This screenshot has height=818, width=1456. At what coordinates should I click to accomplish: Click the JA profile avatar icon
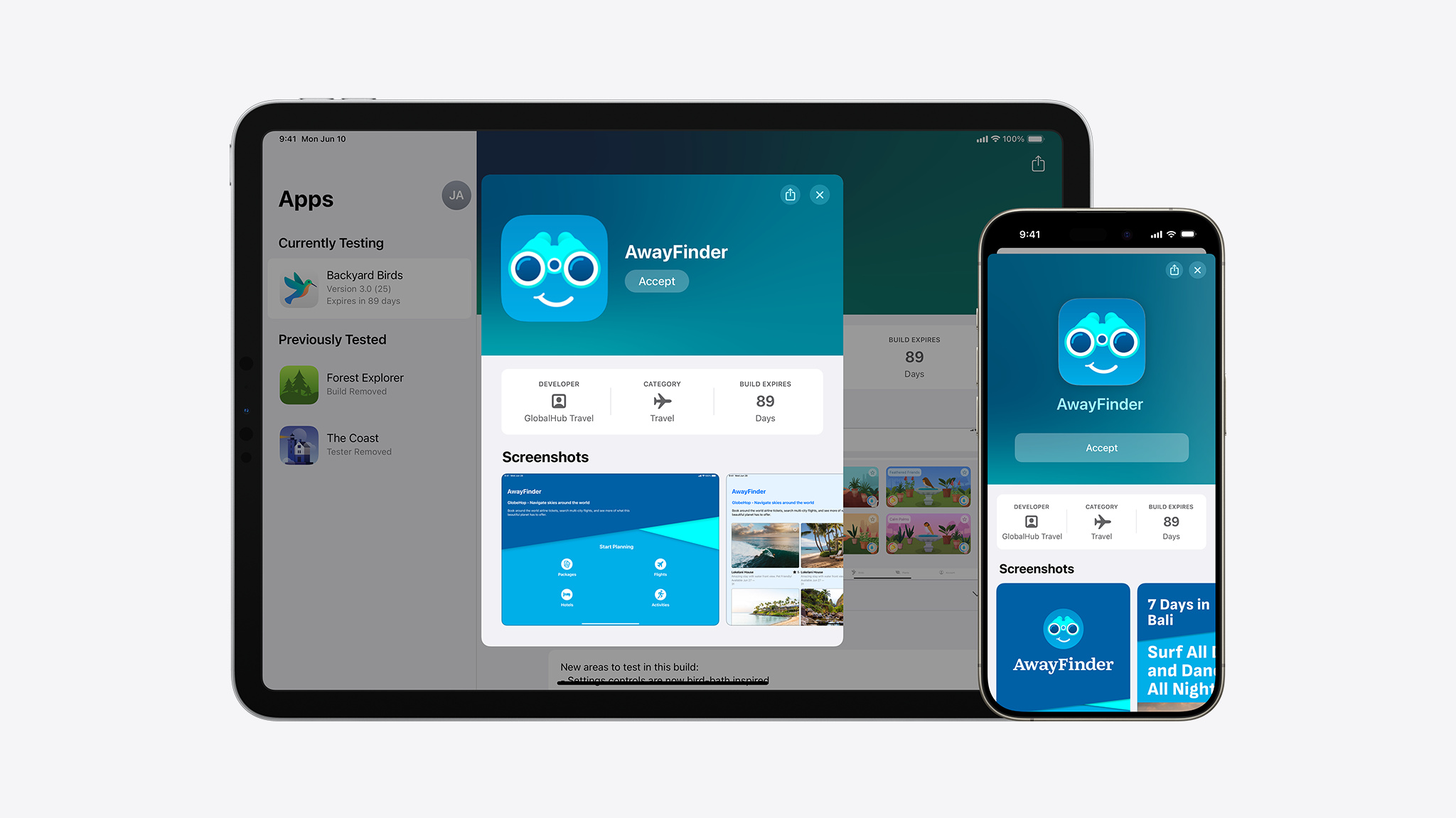(x=455, y=195)
